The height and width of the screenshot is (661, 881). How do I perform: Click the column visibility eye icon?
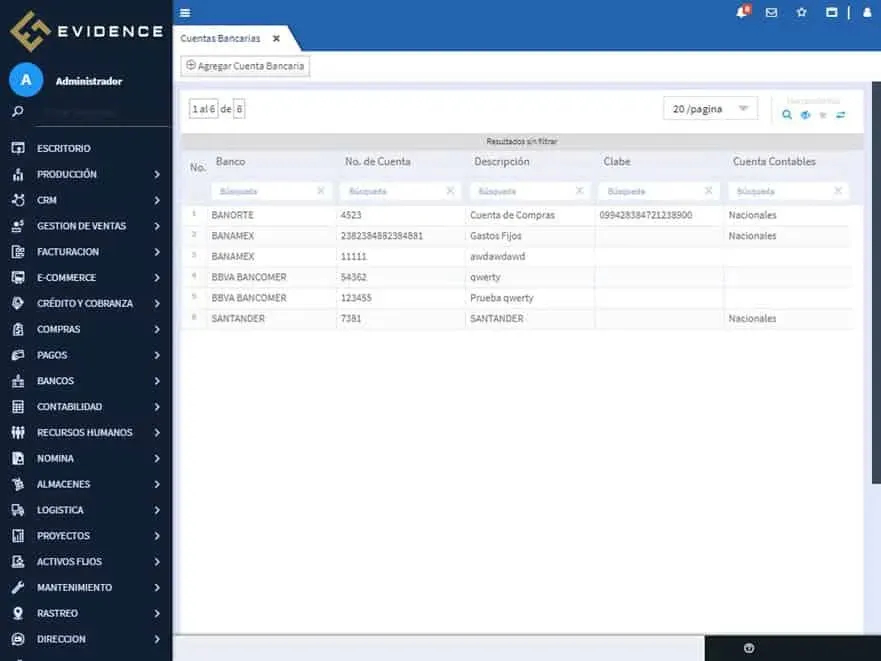click(x=805, y=114)
